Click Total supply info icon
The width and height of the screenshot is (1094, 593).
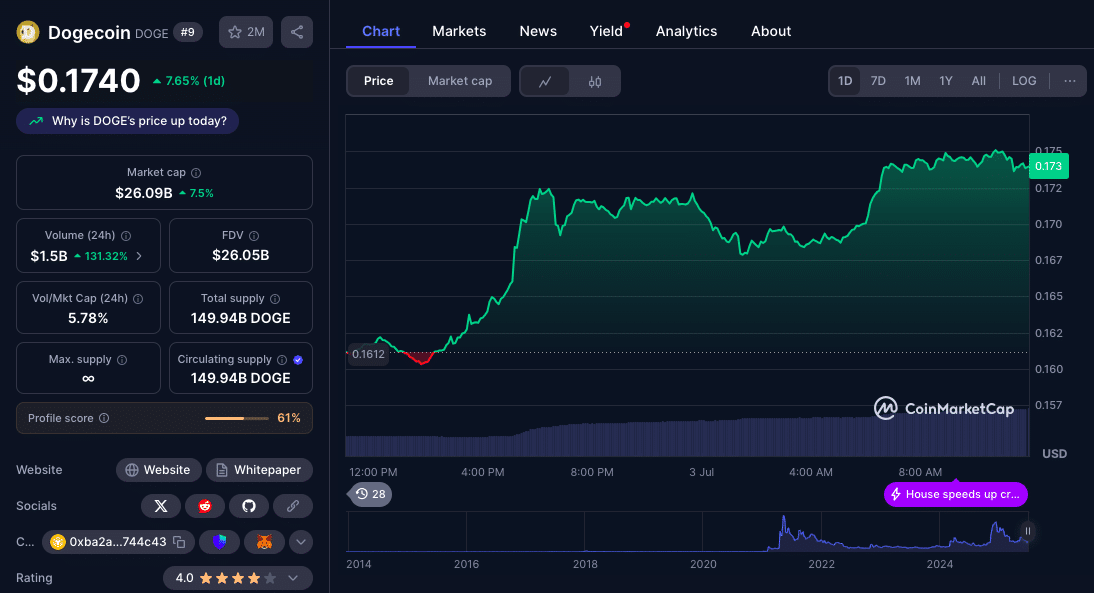tap(275, 299)
